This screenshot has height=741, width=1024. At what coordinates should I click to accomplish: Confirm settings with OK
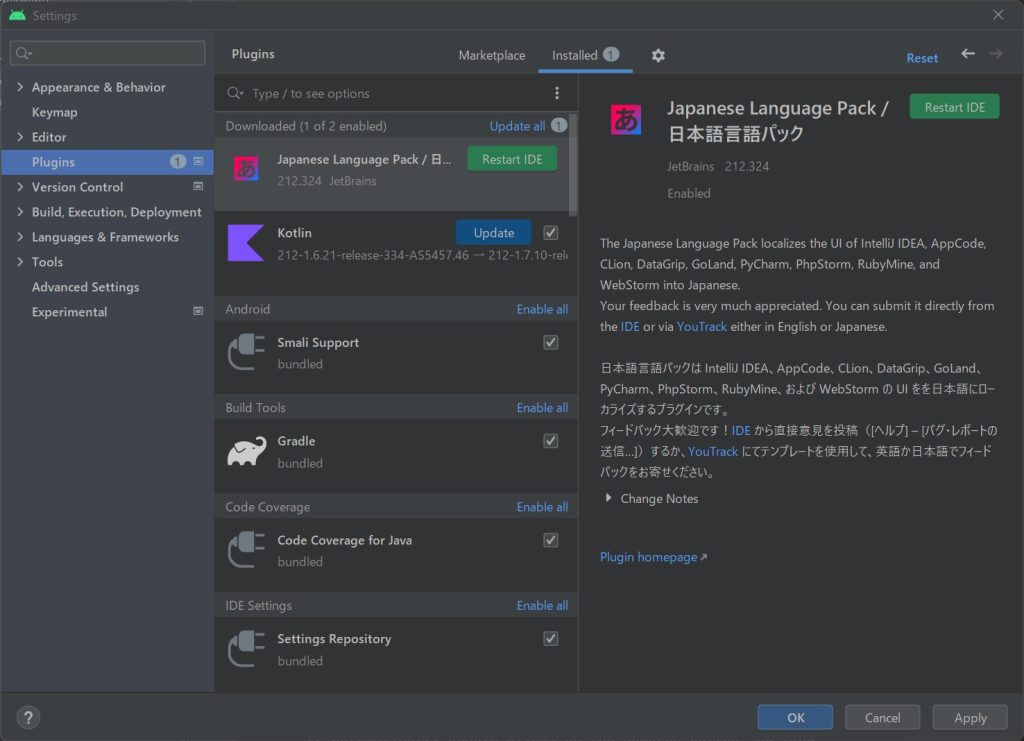[x=795, y=717]
